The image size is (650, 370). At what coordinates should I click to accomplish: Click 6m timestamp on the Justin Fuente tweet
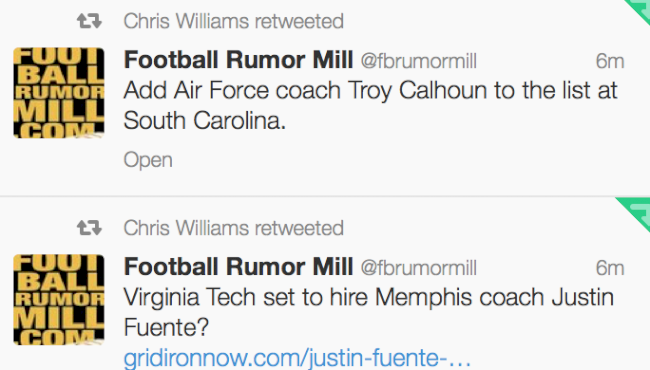click(610, 268)
